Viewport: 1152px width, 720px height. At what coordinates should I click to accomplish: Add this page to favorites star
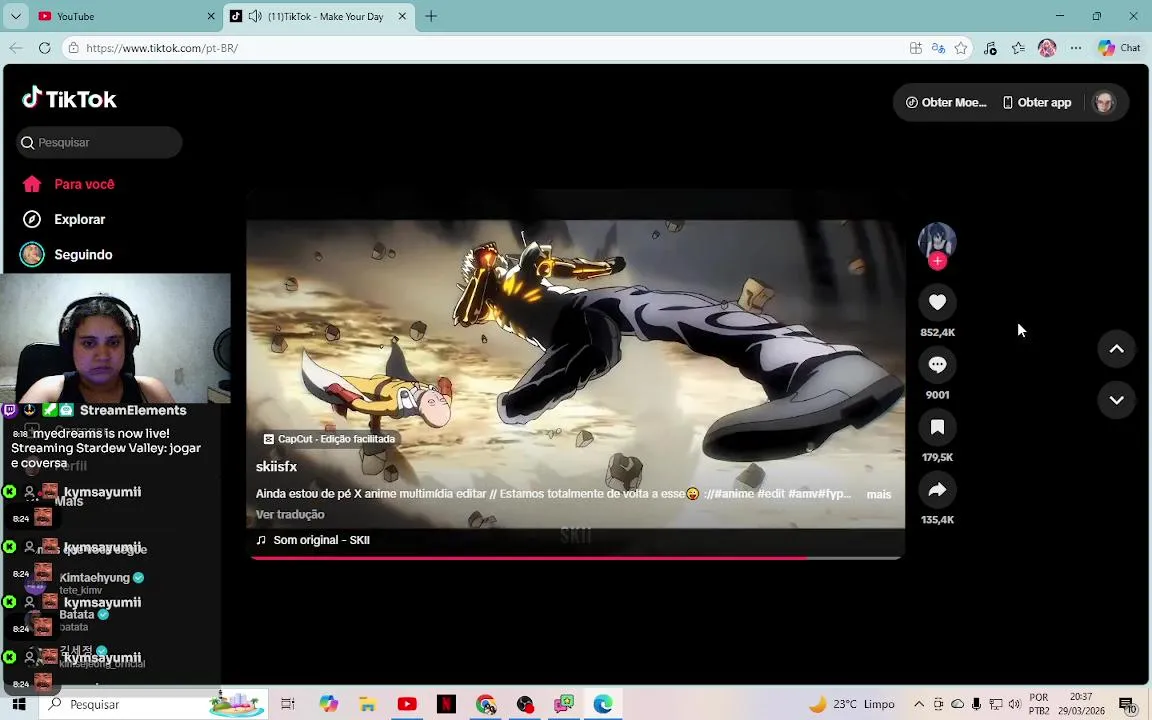(961, 48)
